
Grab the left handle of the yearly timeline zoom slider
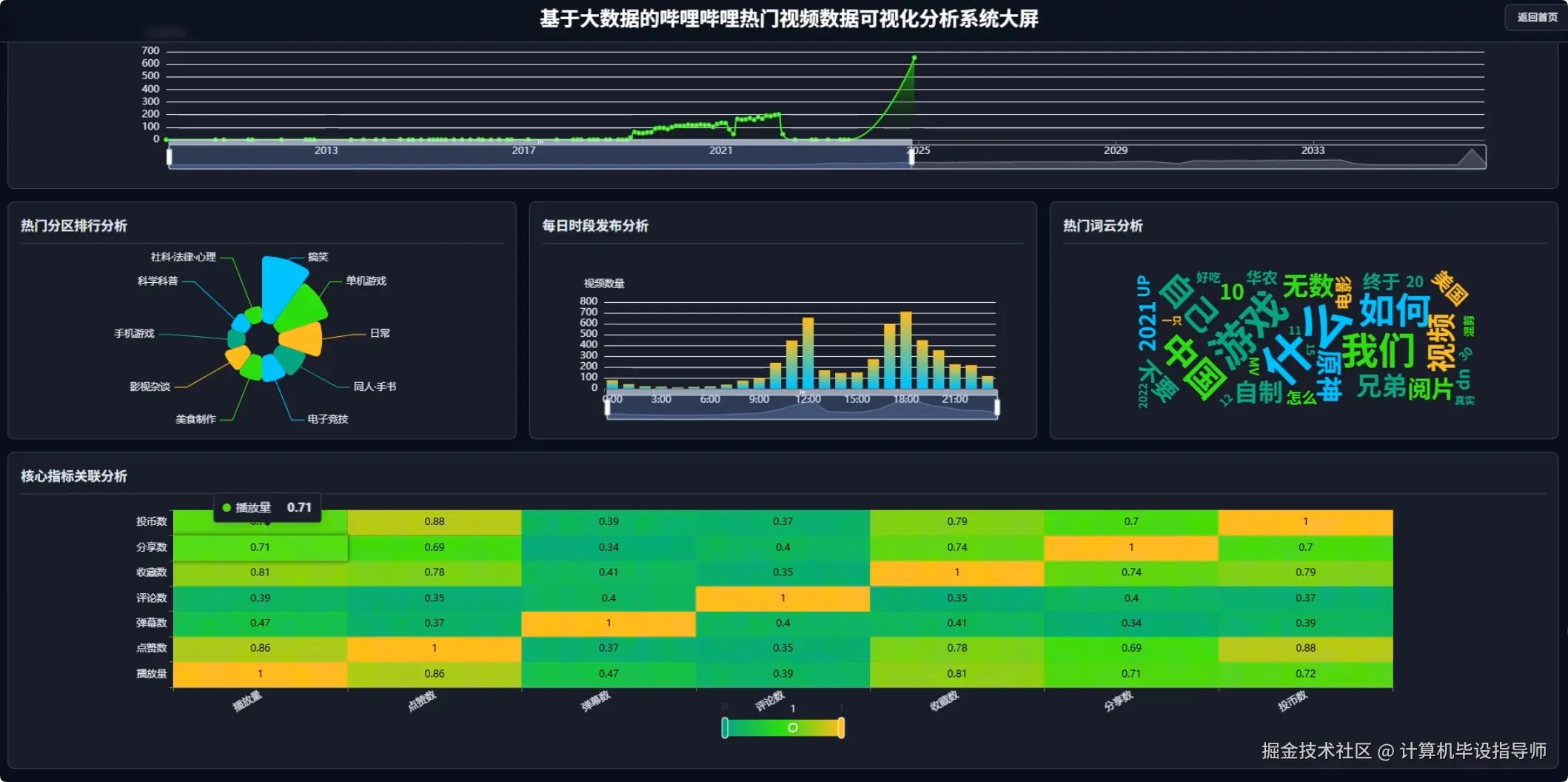(x=170, y=156)
